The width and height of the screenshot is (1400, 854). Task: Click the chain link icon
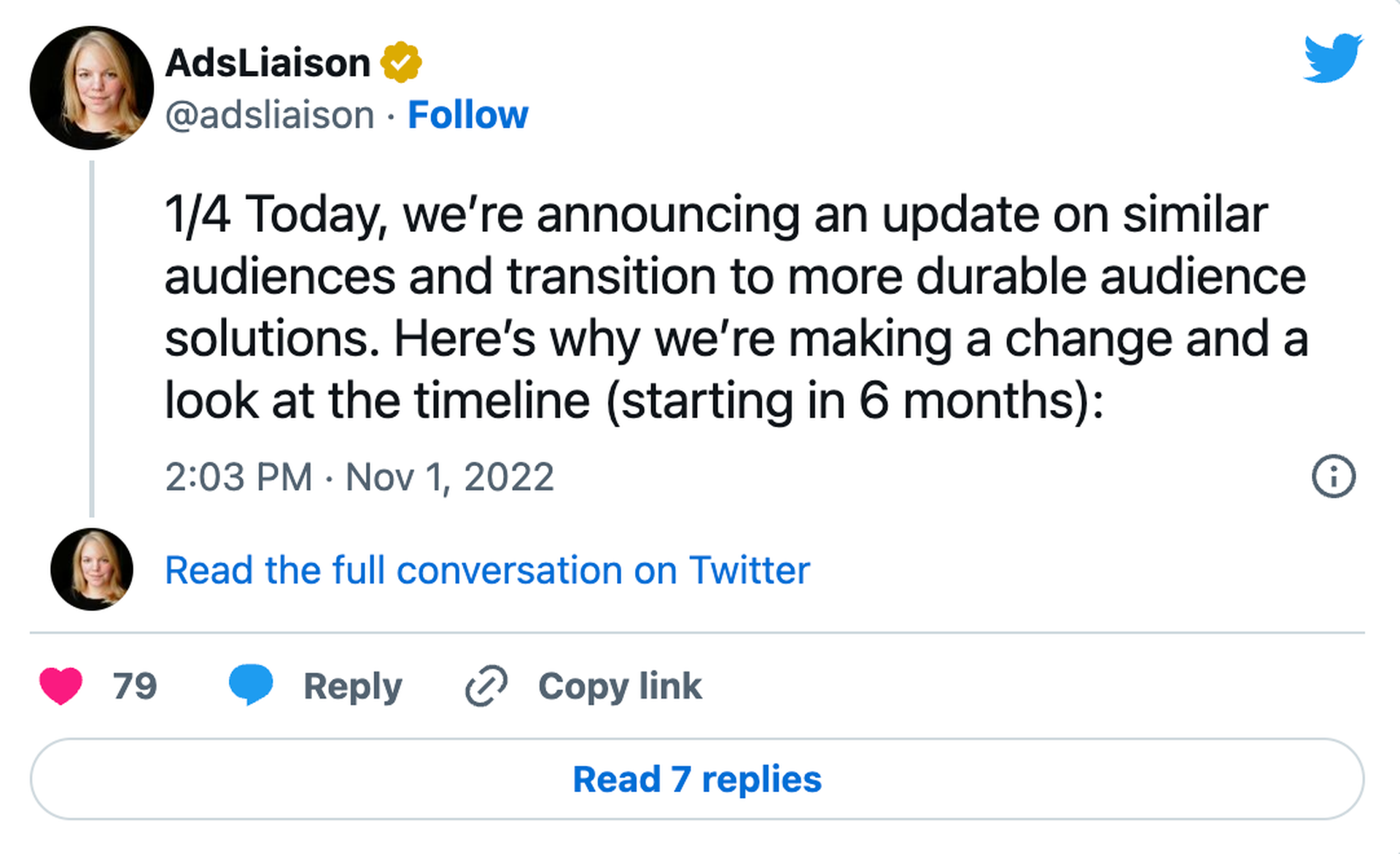486,686
